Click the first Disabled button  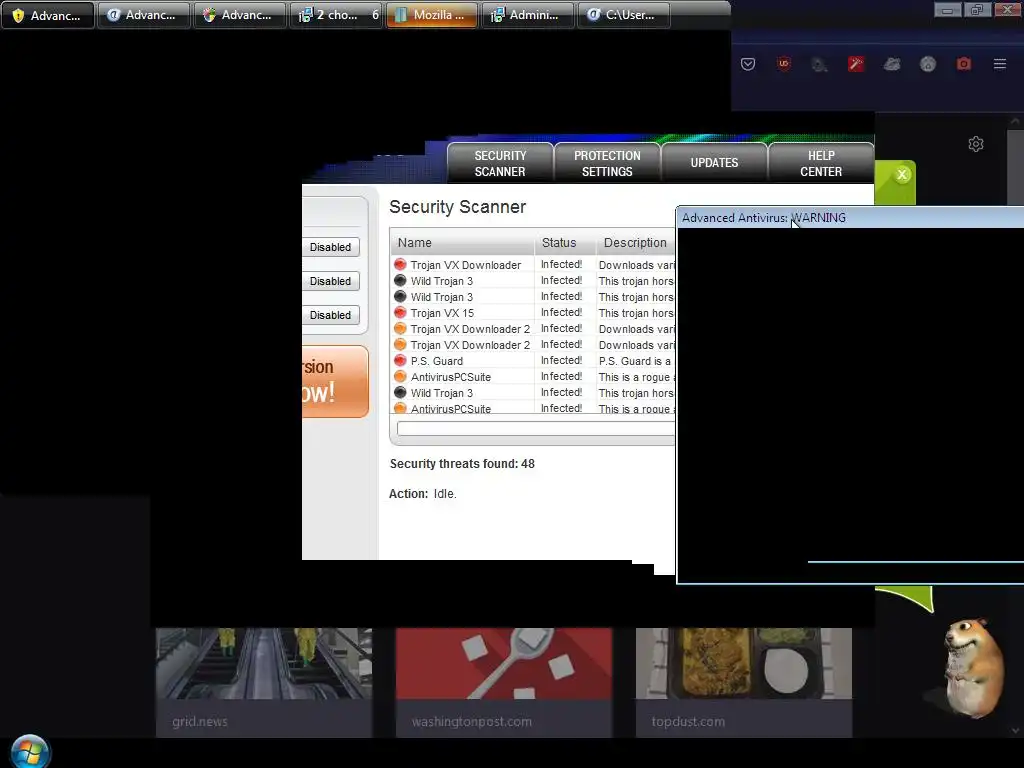click(330, 248)
